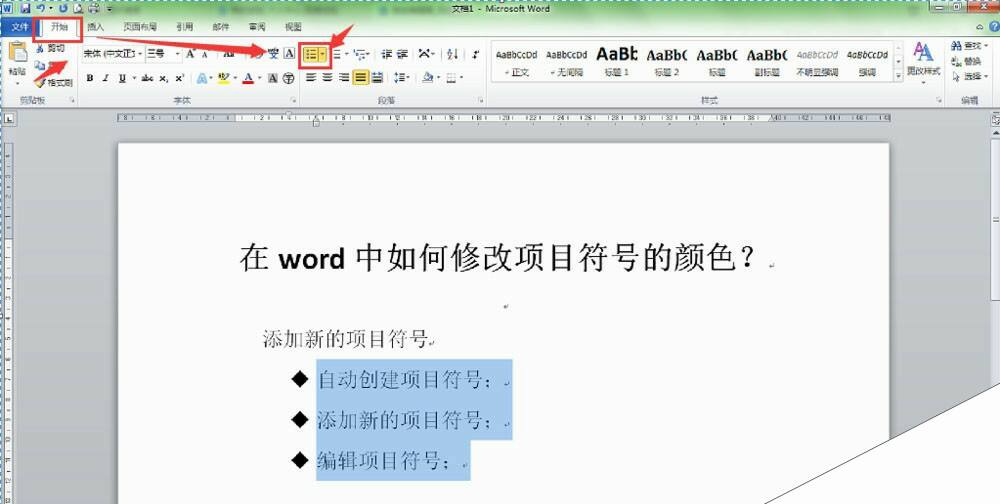Screen dimensions: 1000x504
Task: Open 更改样式 change styles menu
Action: pyautogui.click(x=923, y=62)
